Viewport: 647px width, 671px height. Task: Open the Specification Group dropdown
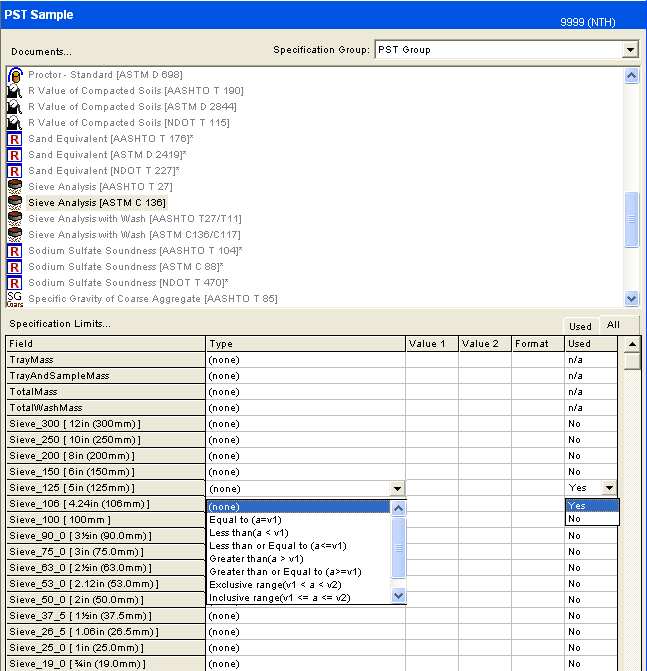pyautogui.click(x=629, y=49)
